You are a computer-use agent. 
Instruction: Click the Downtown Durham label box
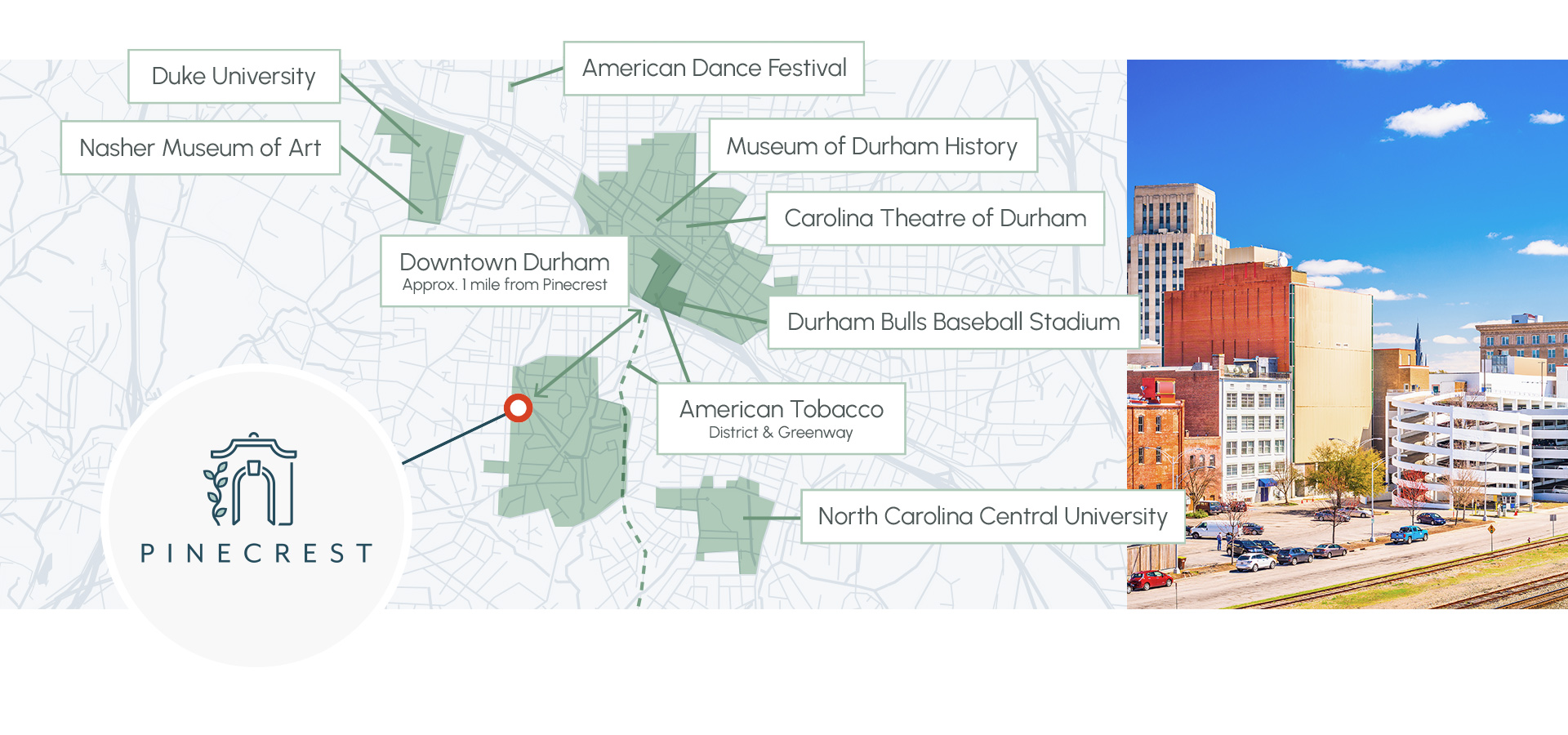pos(505,271)
